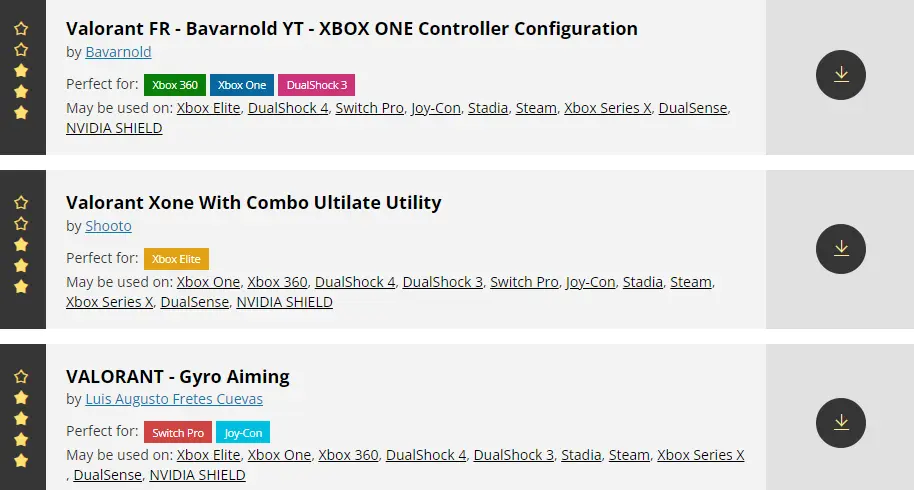914x490 pixels.
Task: Click the bottom star of Bavarnold config rating
Action: 21,112
